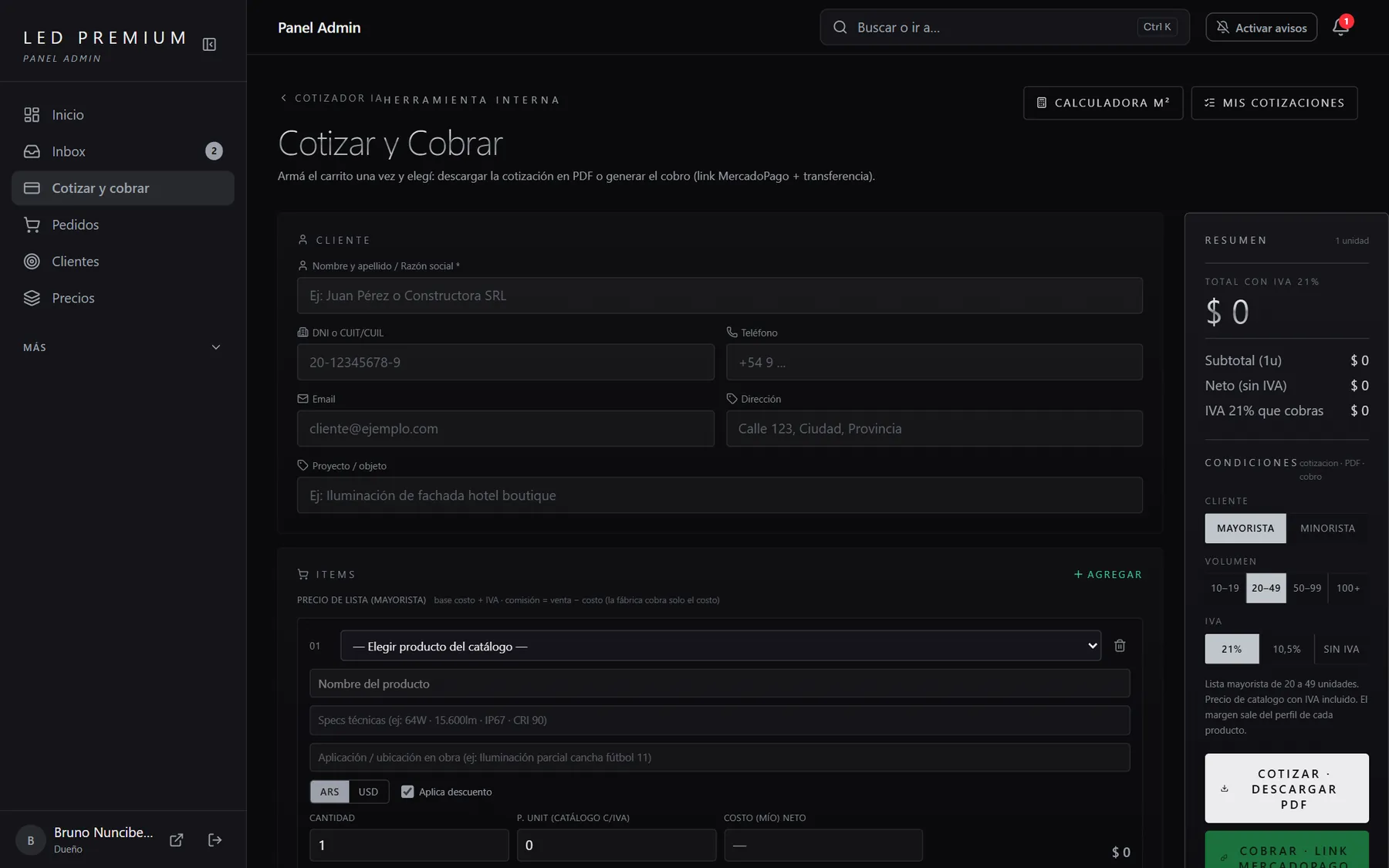This screenshot has height=868, width=1389.
Task: Open the Elegir producto del catálogo dropdown
Action: click(x=721, y=646)
